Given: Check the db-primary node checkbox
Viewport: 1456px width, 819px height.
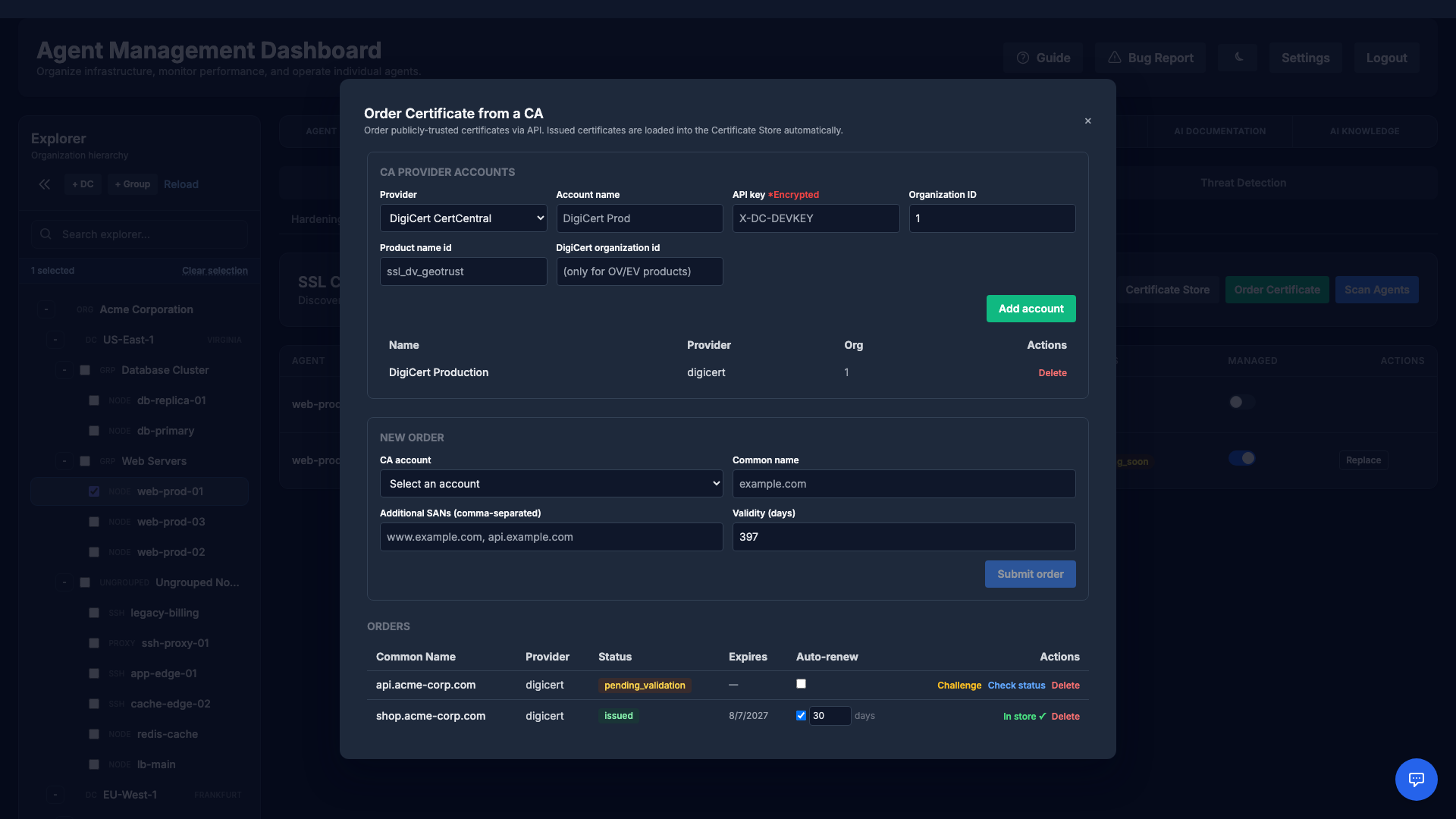Looking at the screenshot, I should click(94, 431).
